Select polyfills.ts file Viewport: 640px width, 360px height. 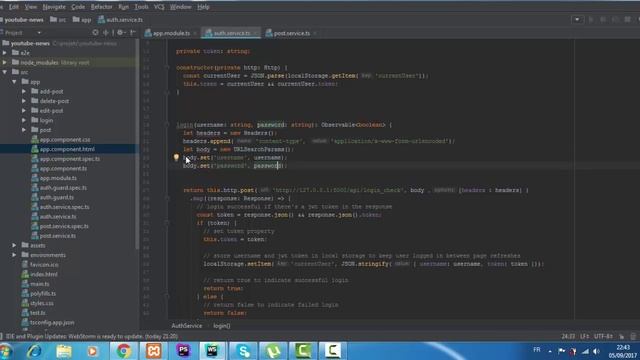[43, 293]
